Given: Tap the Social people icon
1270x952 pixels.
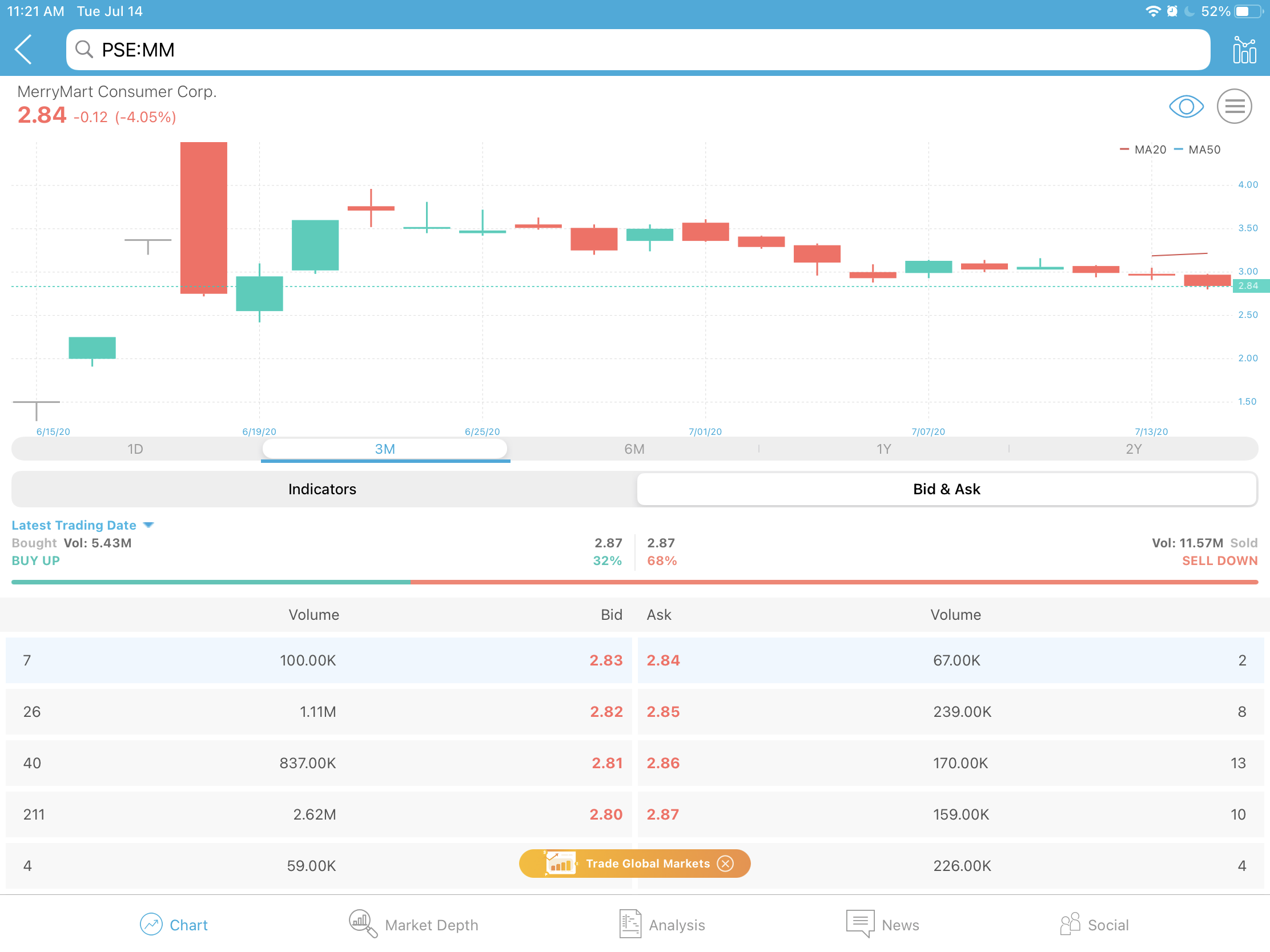Looking at the screenshot, I should coord(1070,924).
